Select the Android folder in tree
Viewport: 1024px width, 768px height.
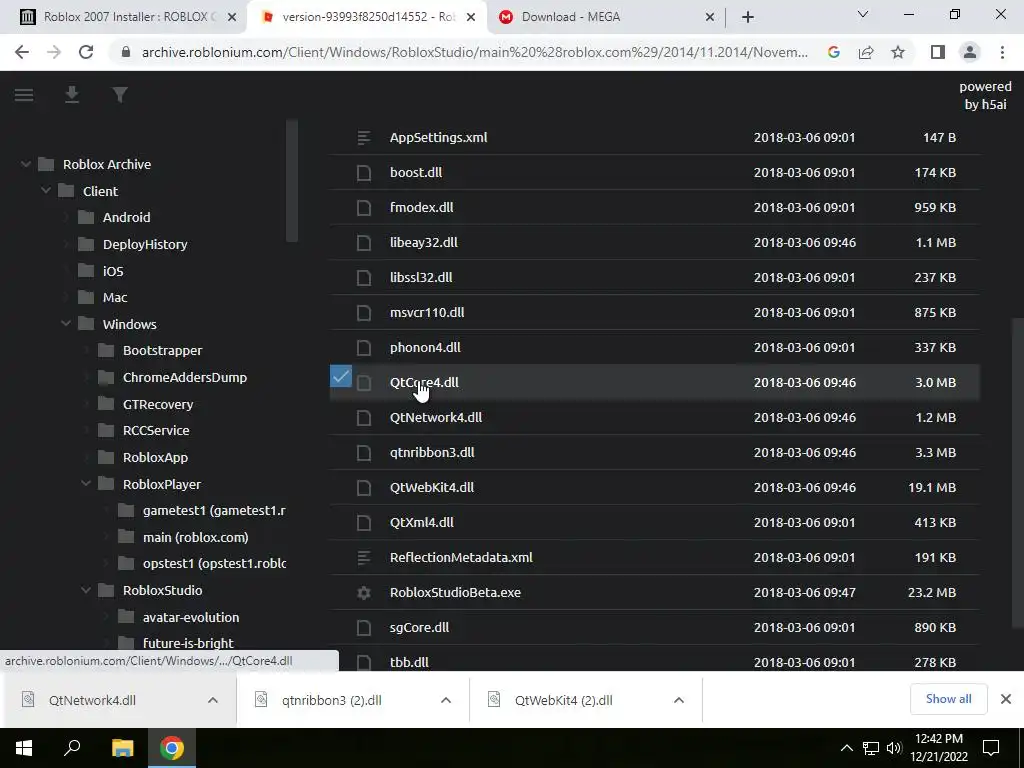tap(126, 217)
